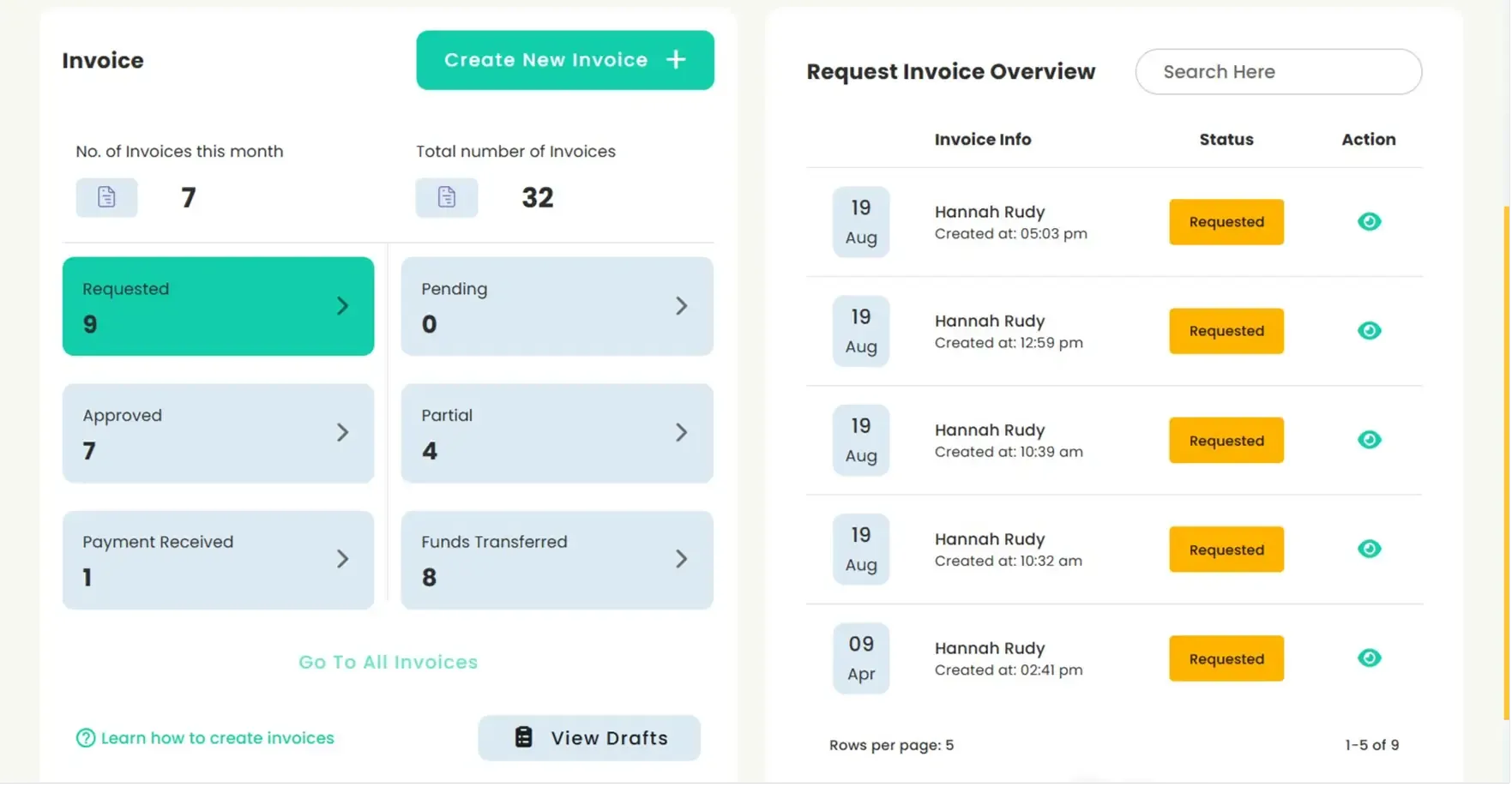Click the View Drafts clipboard icon
Screen dimensions: 1512x787
pos(523,737)
